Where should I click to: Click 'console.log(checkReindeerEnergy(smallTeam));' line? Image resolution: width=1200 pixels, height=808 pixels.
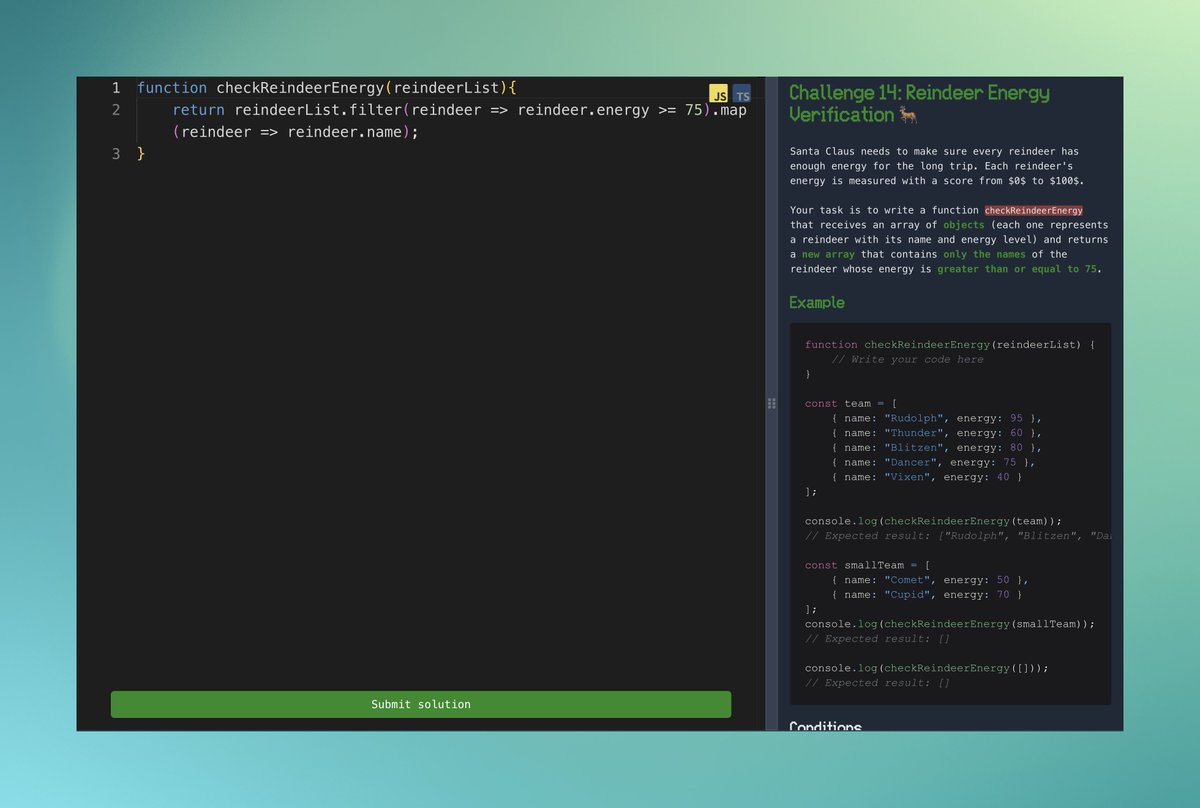[x=950, y=624]
